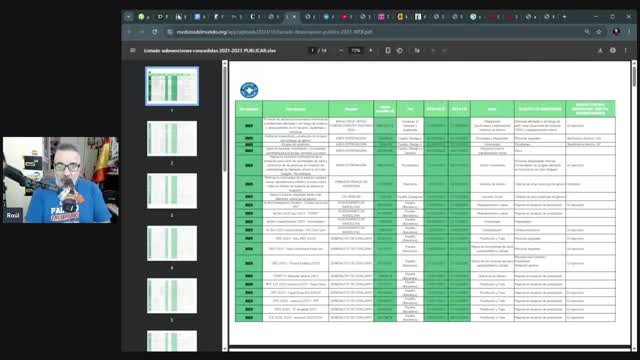Click the fit to page icon
Image resolution: width=640 pixels, height=360 pixels.
388,51
